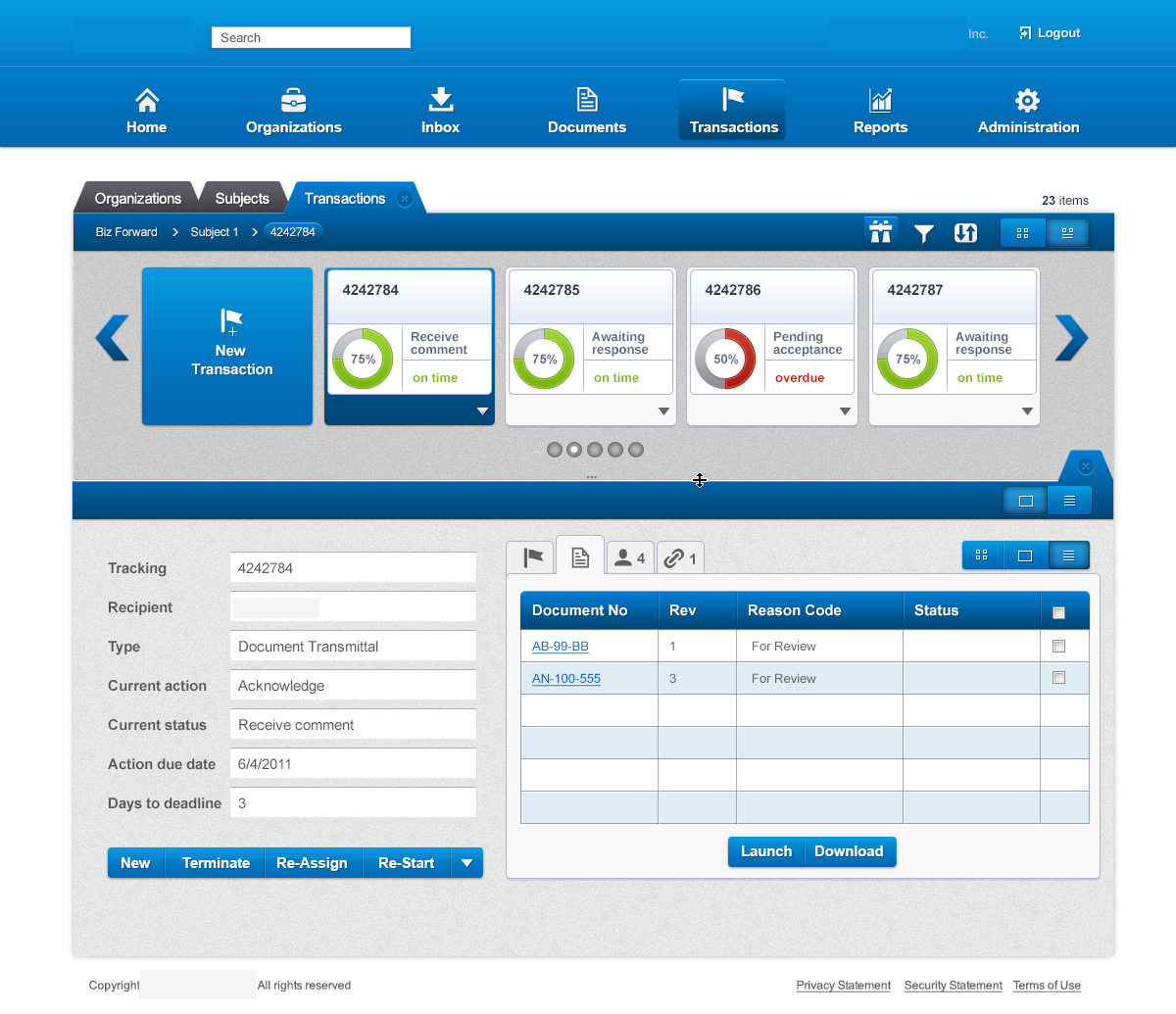The image size is (1176, 1014).
Task: Check the box for document AB-99-BB
Action: [x=1058, y=647]
